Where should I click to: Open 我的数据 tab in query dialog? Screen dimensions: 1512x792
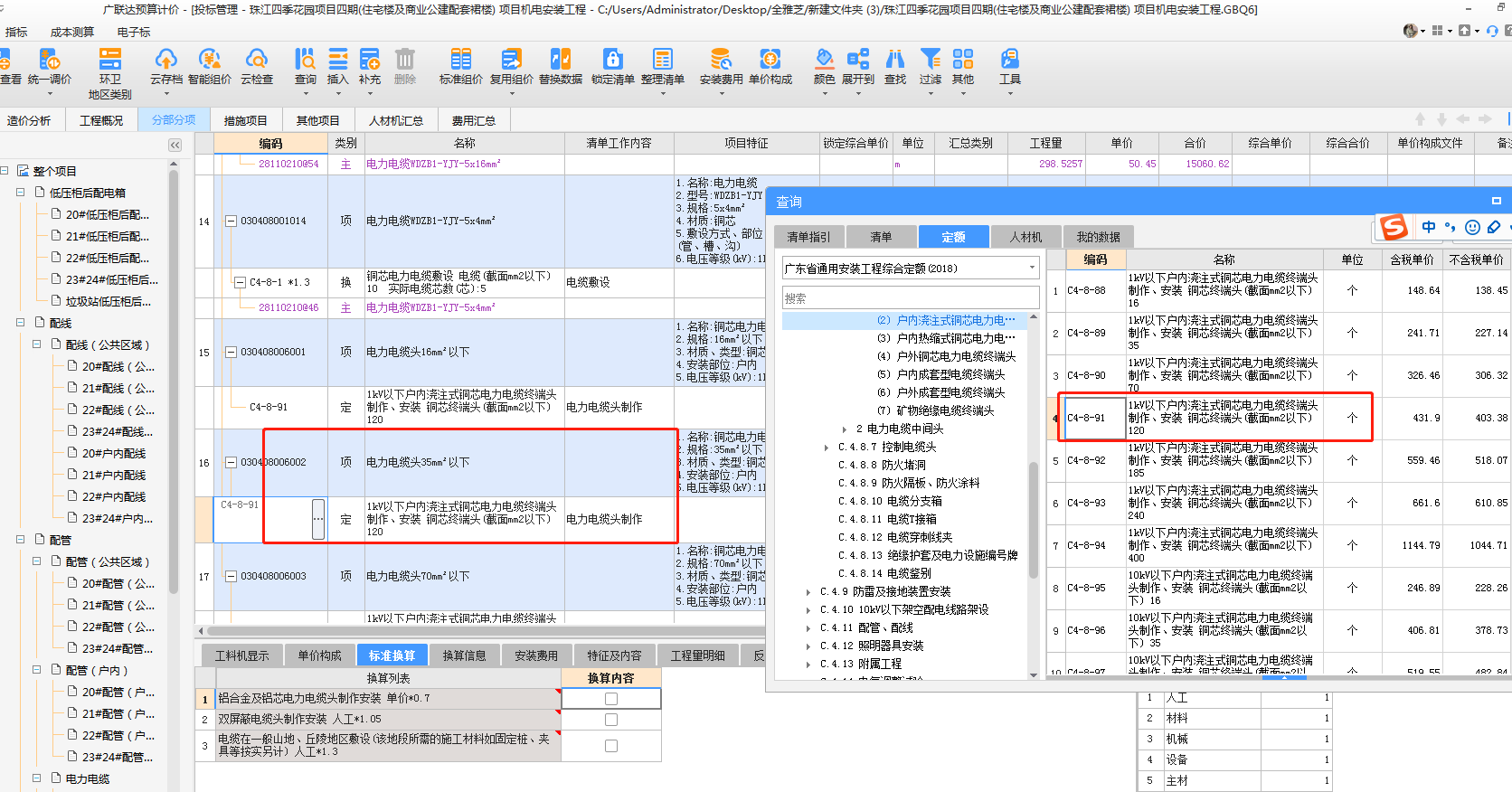pos(1098,237)
